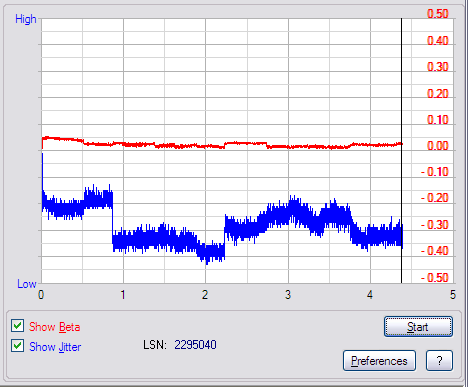Click the 0.30 beta axis value
The width and height of the screenshot is (468, 387).
pyautogui.click(x=438, y=67)
